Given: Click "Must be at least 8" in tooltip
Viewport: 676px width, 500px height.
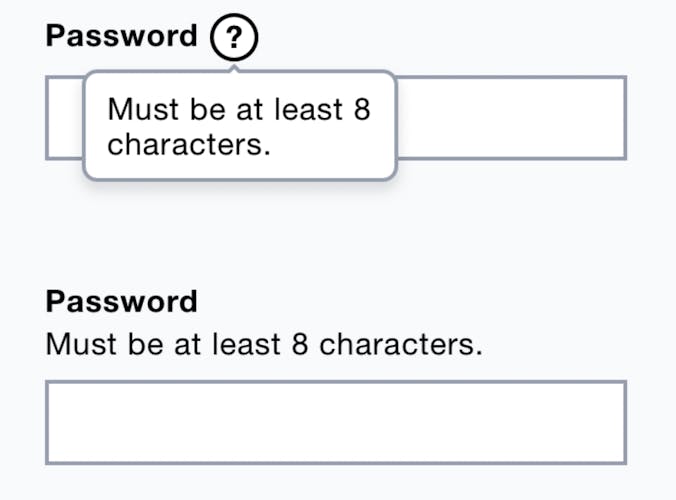Looking at the screenshot, I should [x=239, y=109].
